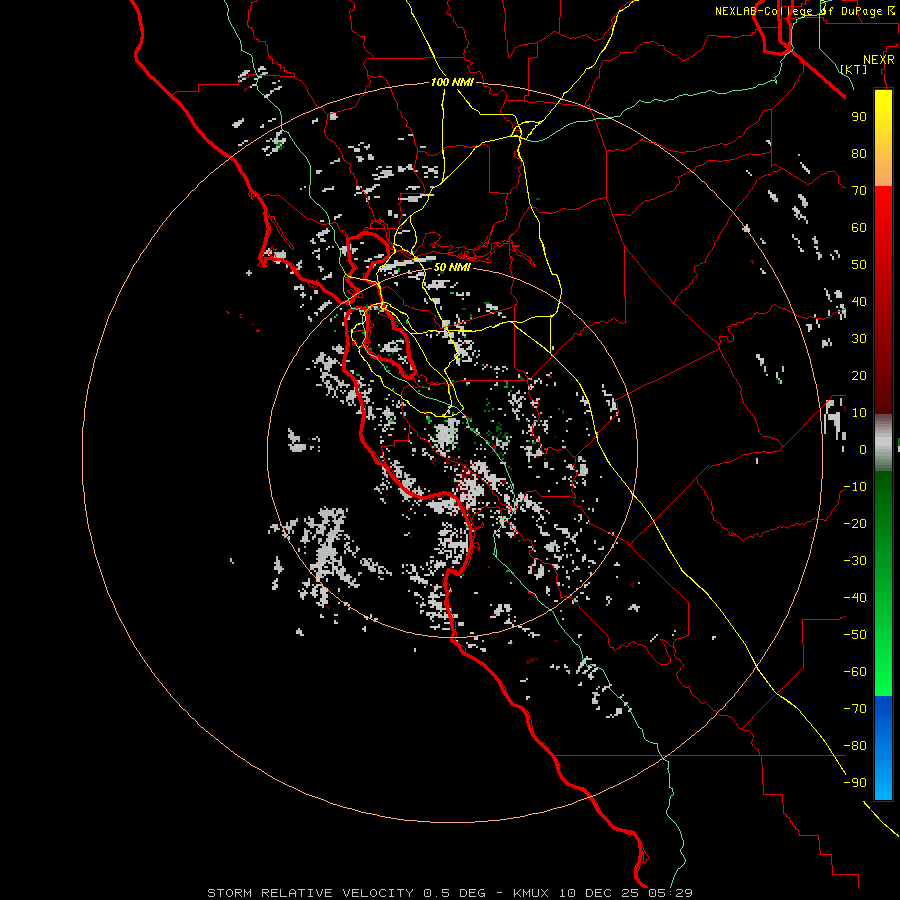Click the NEXR label near the color scale
Viewport: 900px width, 900px height.
tap(879, 60)
